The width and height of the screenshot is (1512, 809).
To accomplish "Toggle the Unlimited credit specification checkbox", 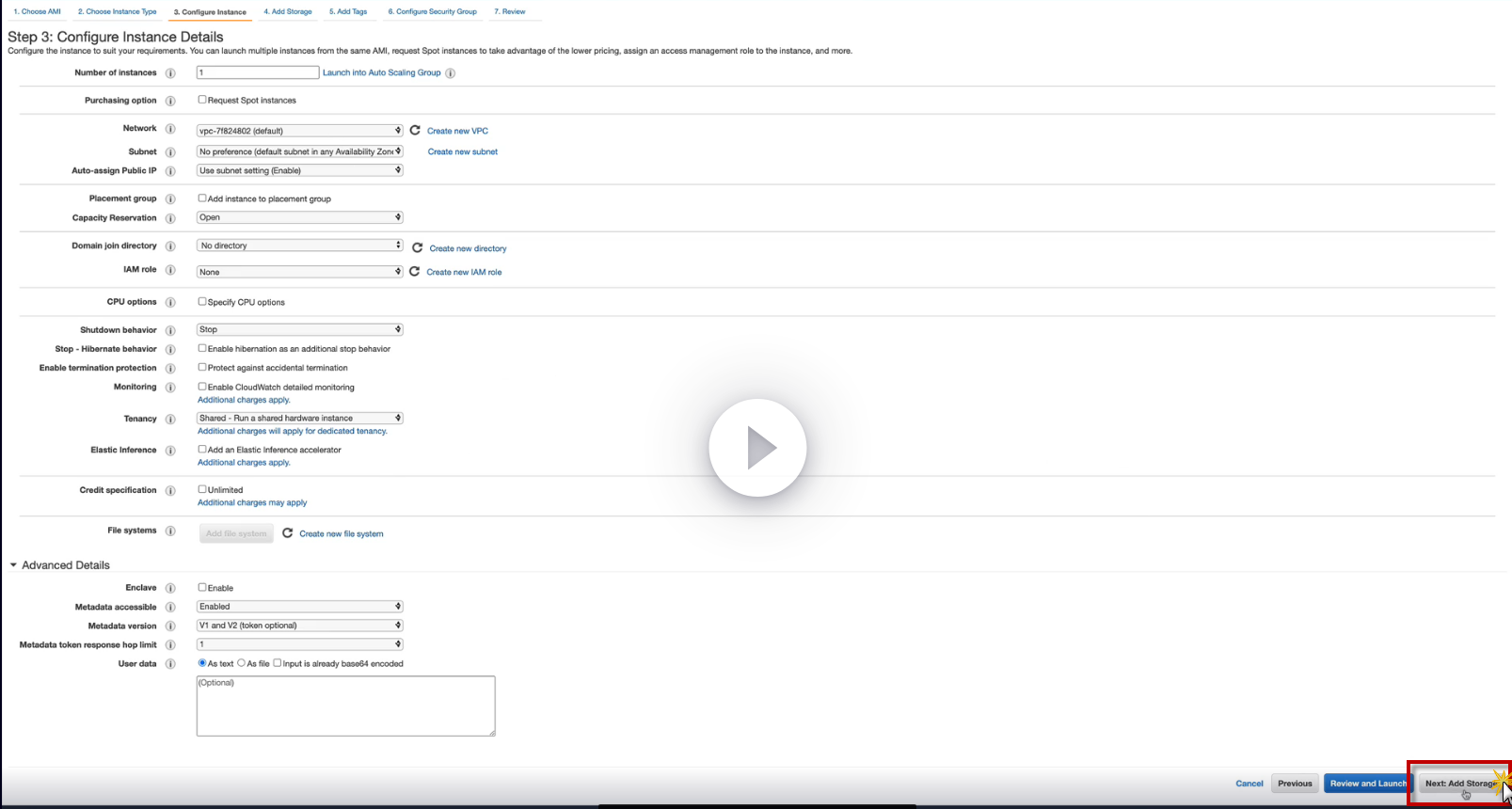I will pos(201,489).
